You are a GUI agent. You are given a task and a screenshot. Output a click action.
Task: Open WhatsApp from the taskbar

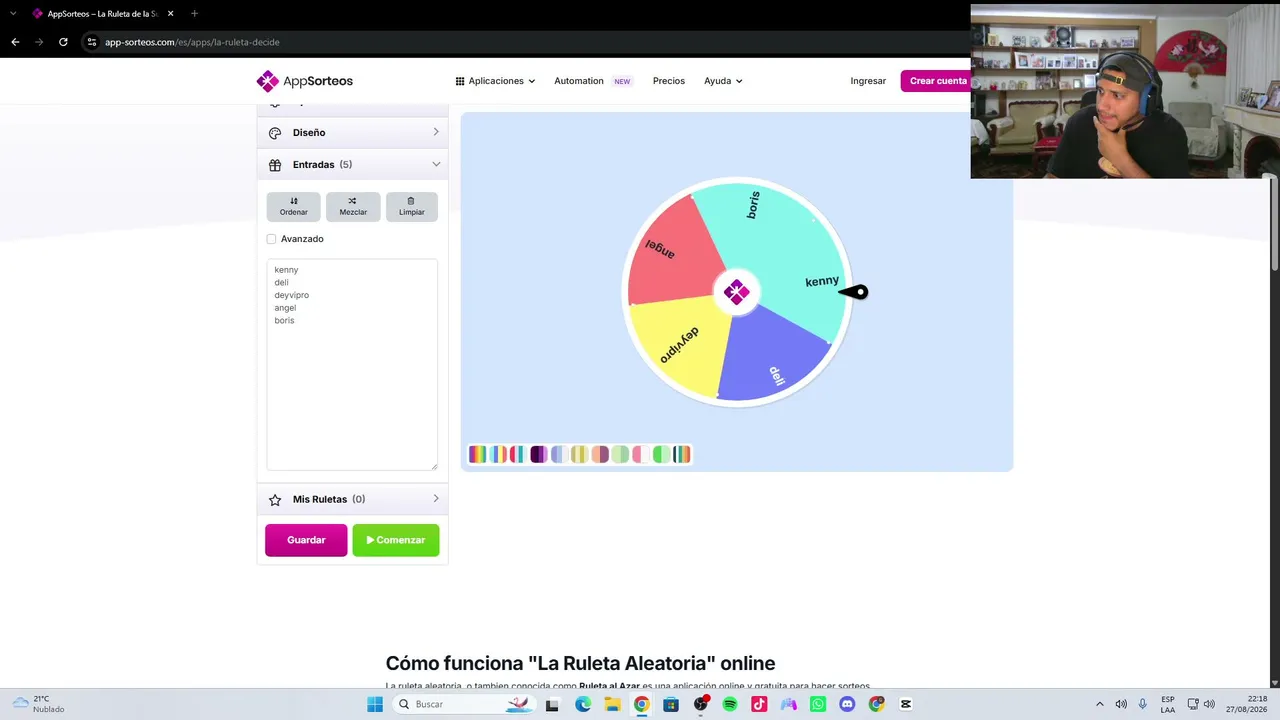[x=818, y=704]
